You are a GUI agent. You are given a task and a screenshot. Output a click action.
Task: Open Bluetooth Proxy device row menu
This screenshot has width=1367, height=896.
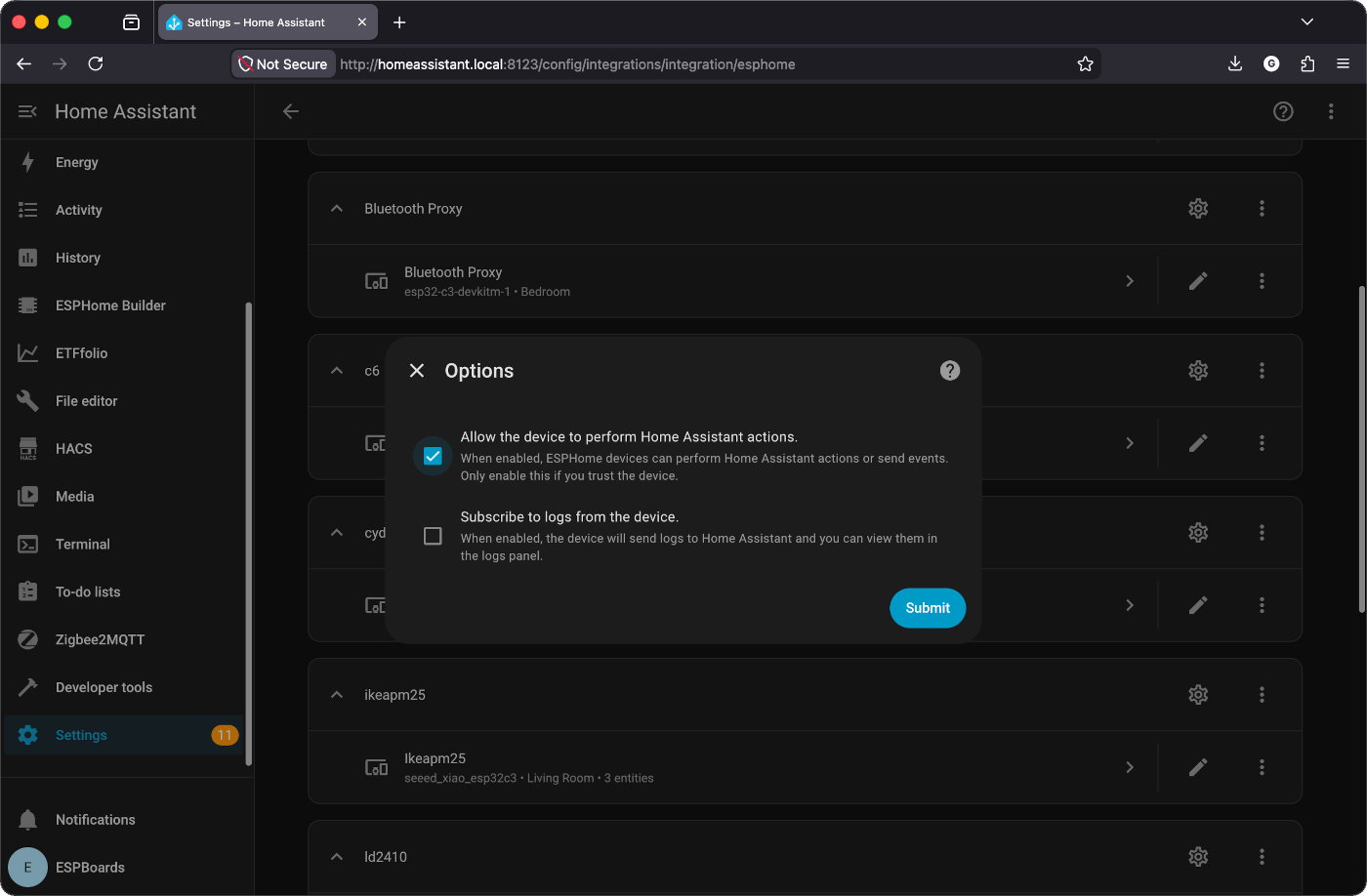[x=1262, y=281]
